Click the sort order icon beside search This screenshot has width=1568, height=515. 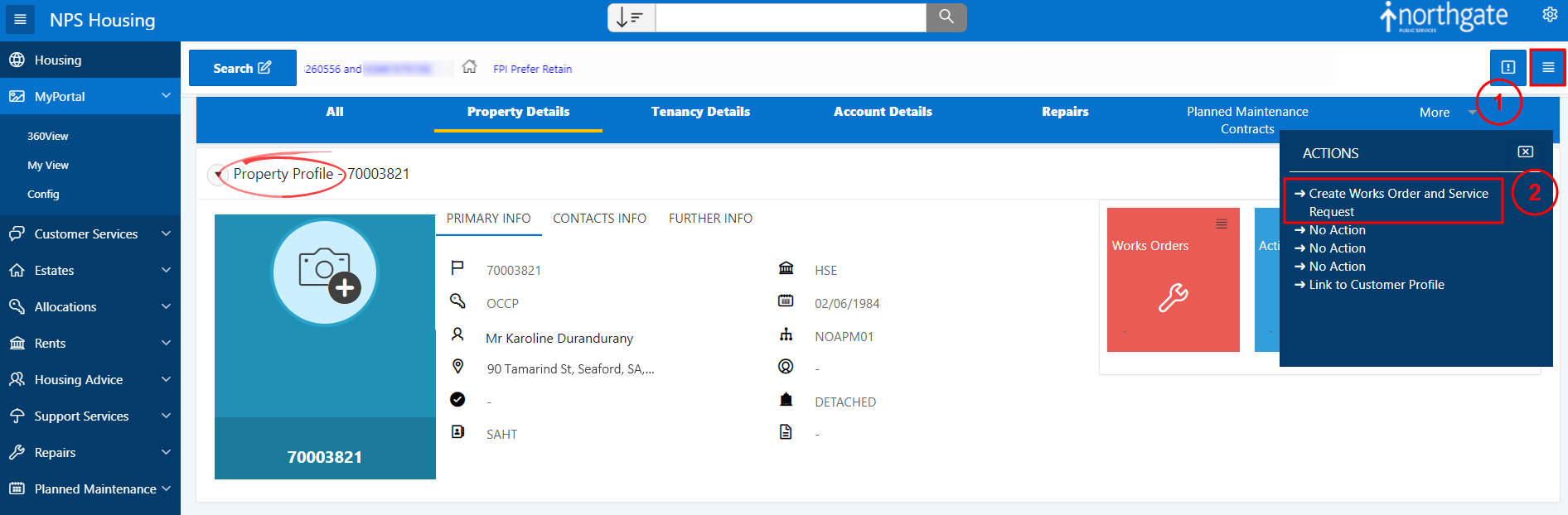(632, 17)
